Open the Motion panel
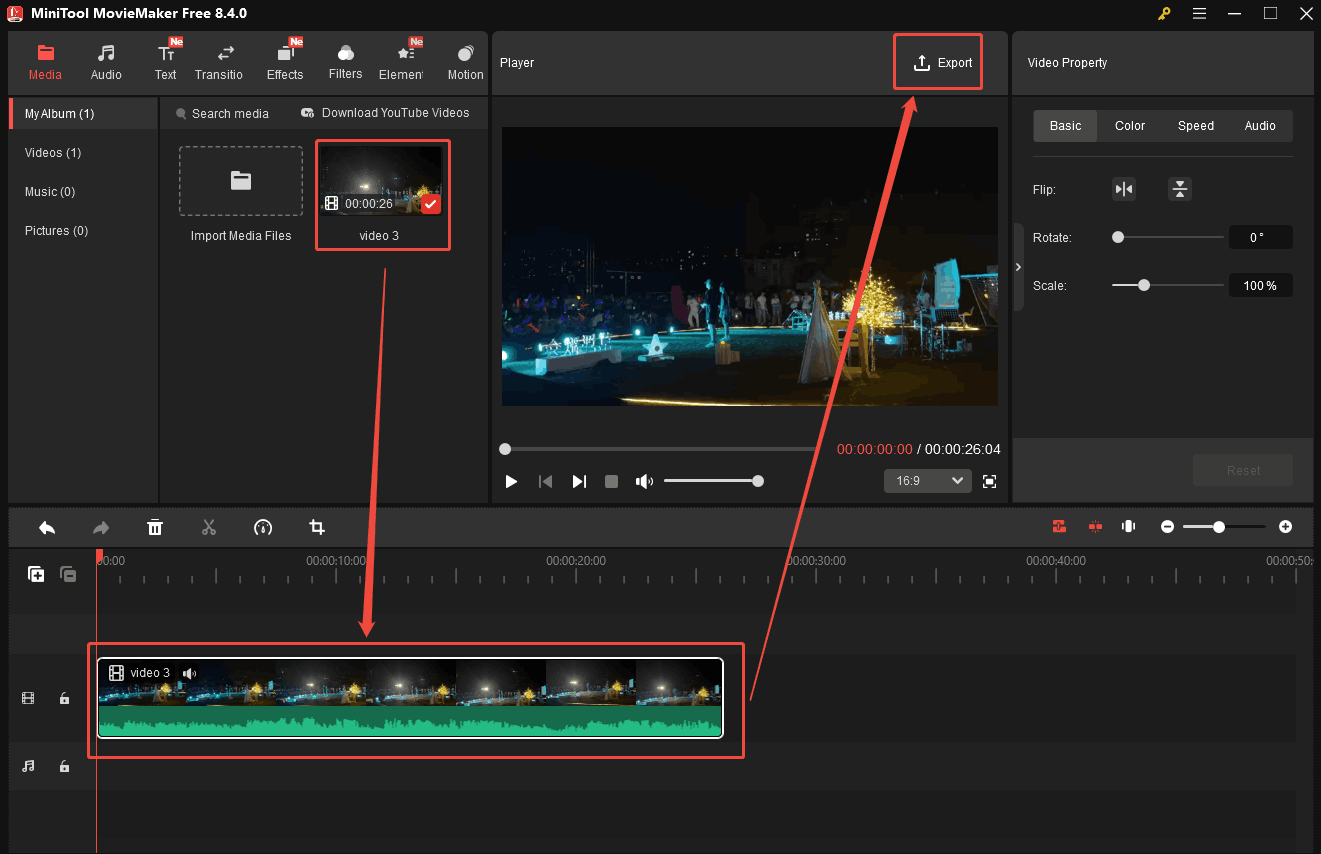 pos(465,60)
